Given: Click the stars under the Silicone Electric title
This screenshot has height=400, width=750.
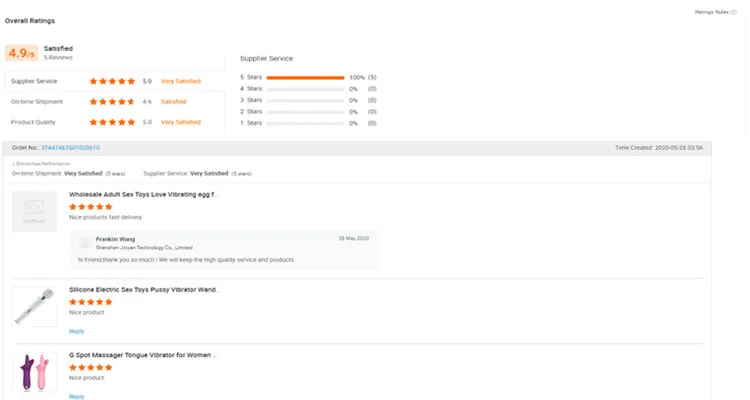Looking at the screenshot, I should [90, 301].
